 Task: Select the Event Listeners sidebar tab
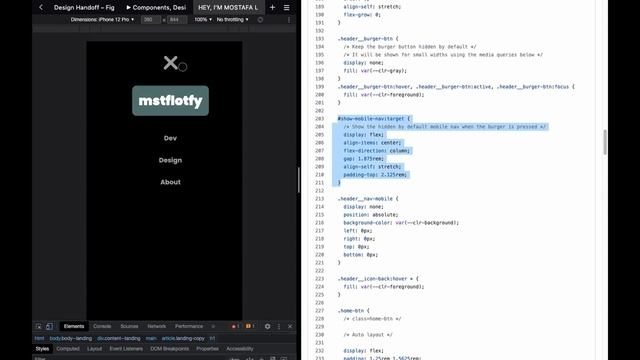tap(126, 349)
